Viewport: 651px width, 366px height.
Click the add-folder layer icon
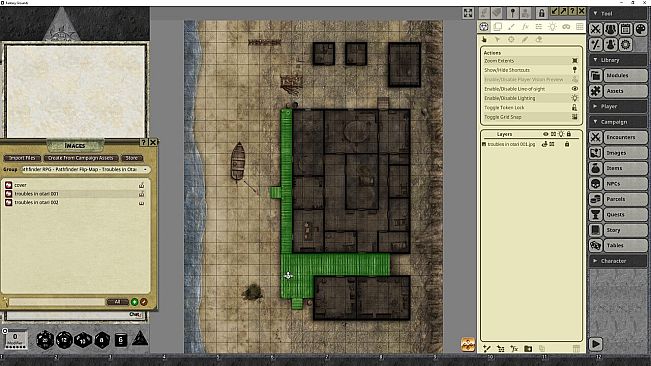click(528, 349)
